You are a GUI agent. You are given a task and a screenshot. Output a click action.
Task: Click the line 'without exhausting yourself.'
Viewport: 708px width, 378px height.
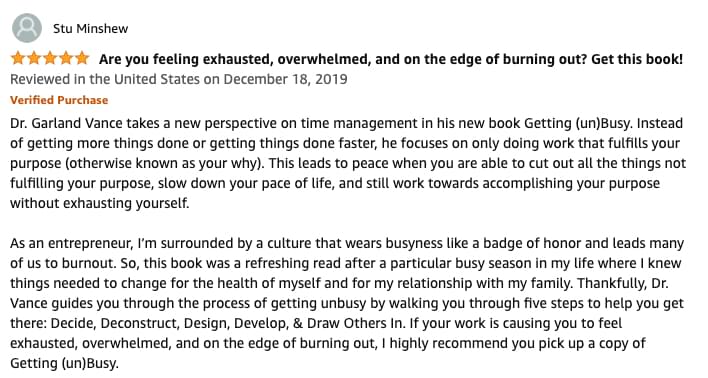coord(100,203)
